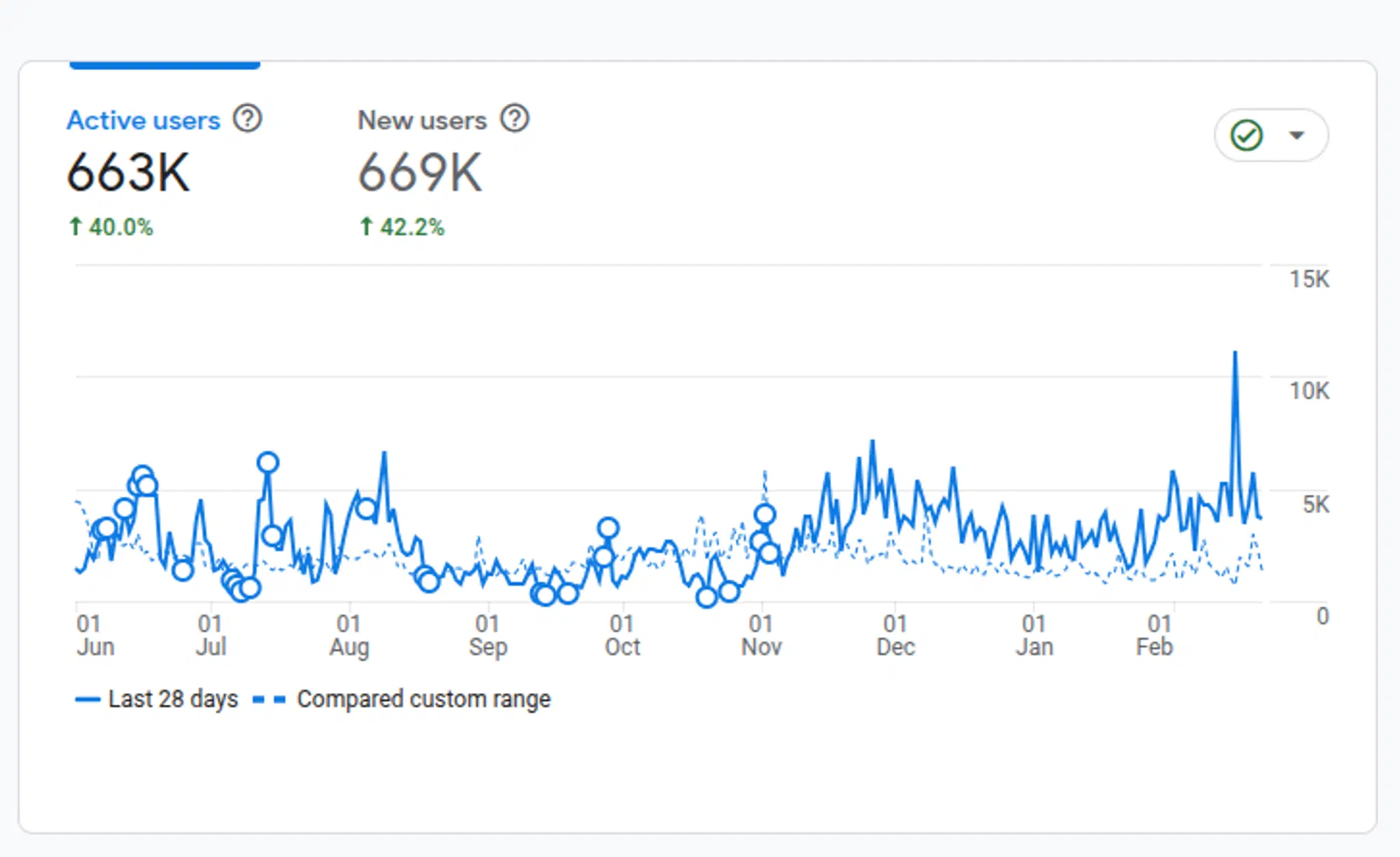This screenshot has width=1400, height=857.
Task: Click the Active users help question mark icon
Action: coord(249,118)
